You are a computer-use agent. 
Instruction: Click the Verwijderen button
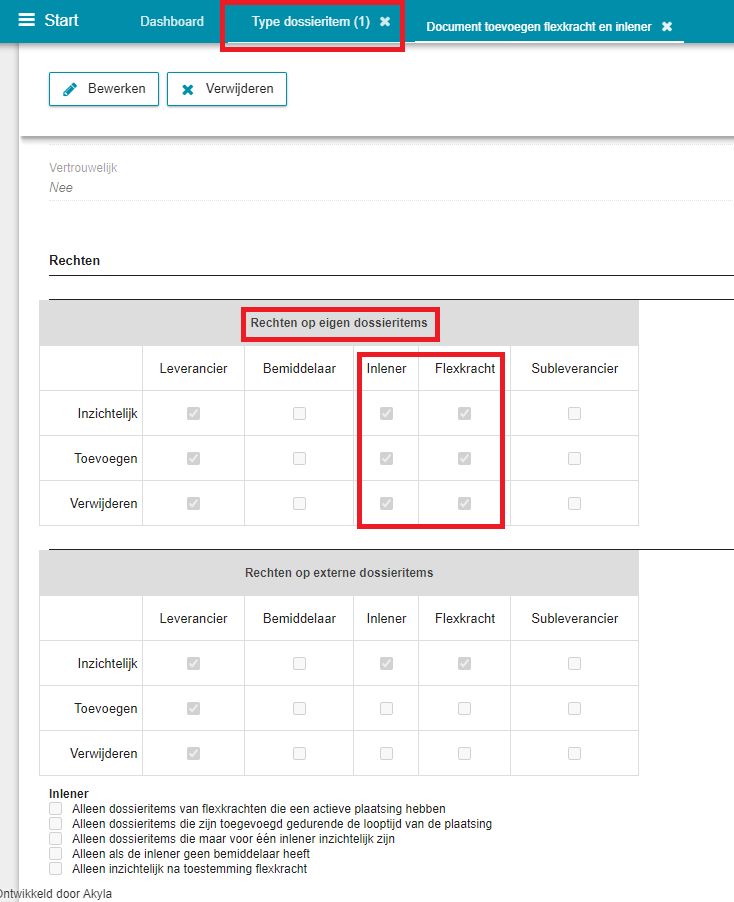227,89
